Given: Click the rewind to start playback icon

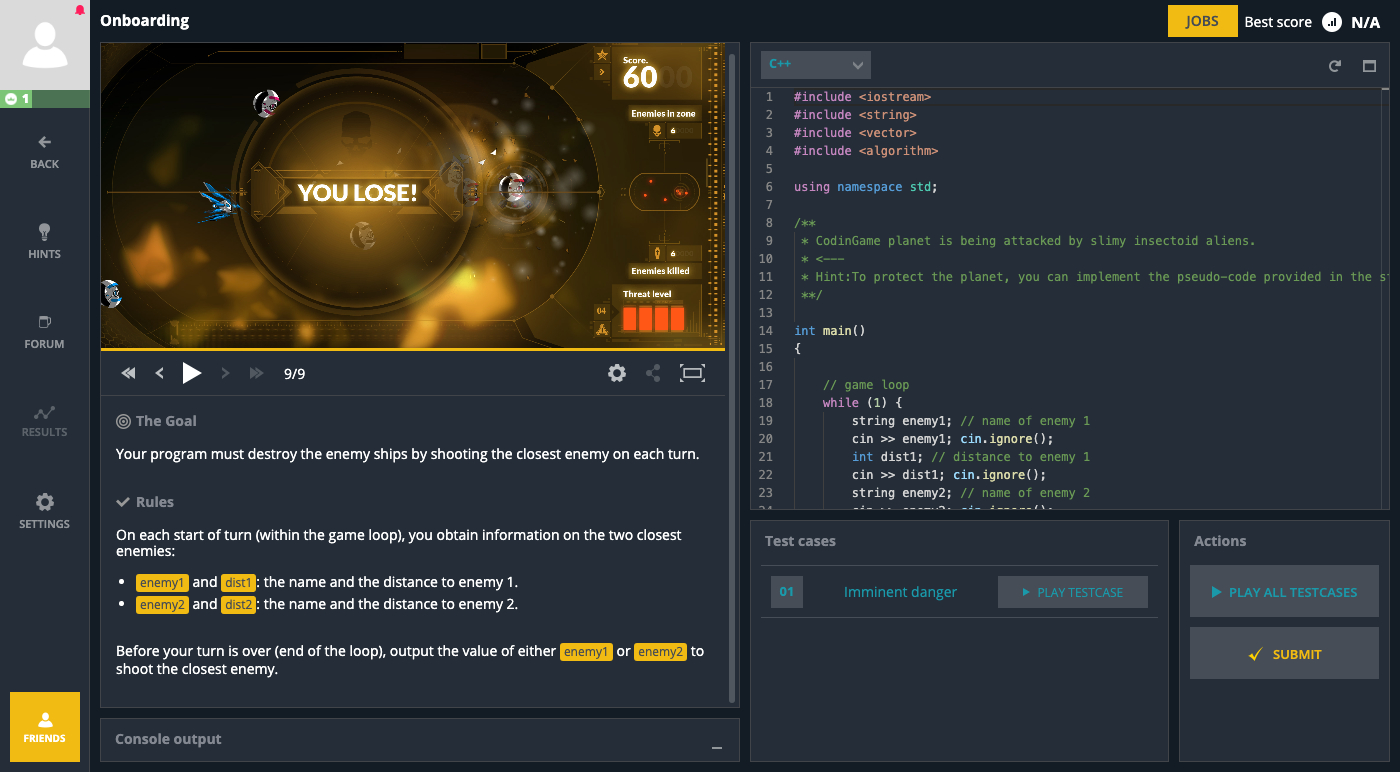Looking at the screenshot, I should (128, 373).
